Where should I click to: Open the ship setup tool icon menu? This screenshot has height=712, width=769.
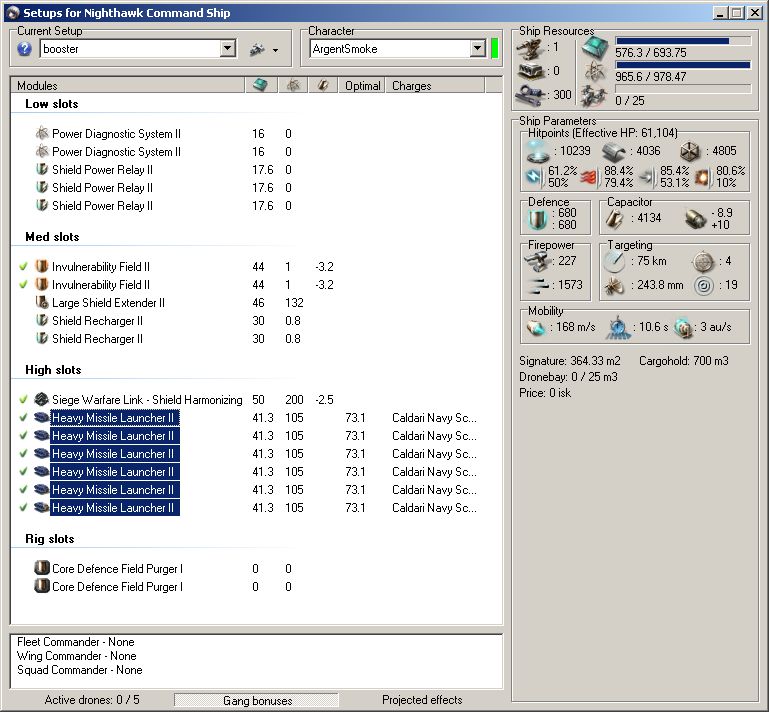[264, 49]
